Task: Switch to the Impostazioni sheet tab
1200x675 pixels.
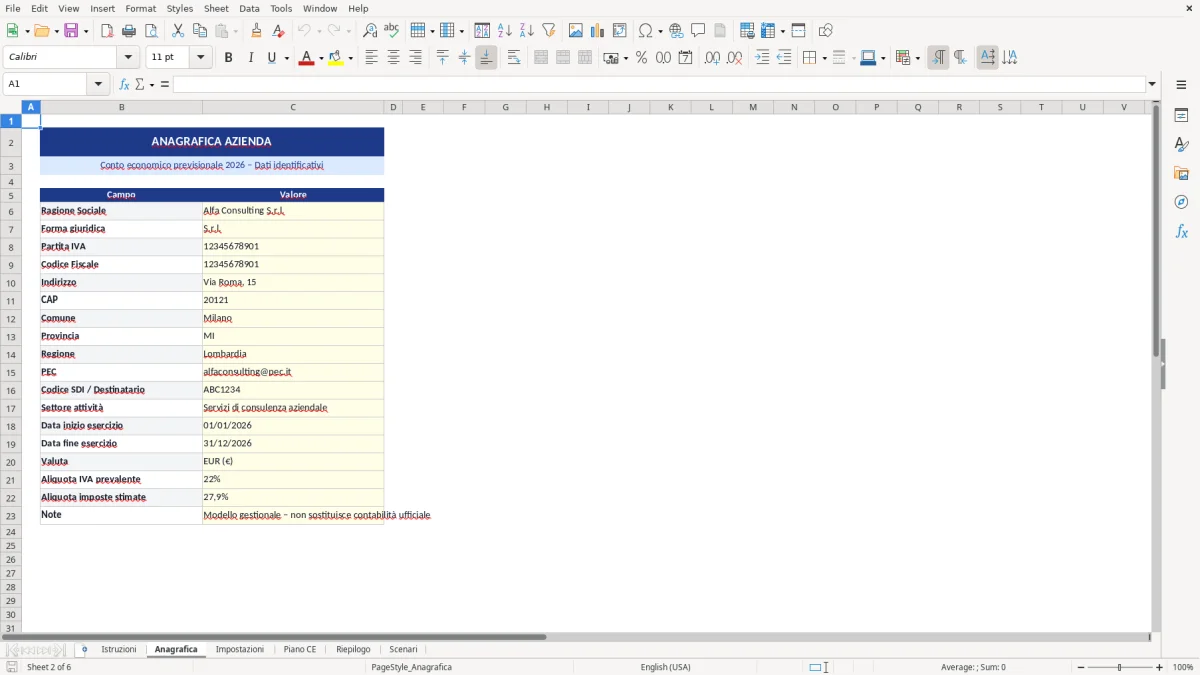Action: 240,649
